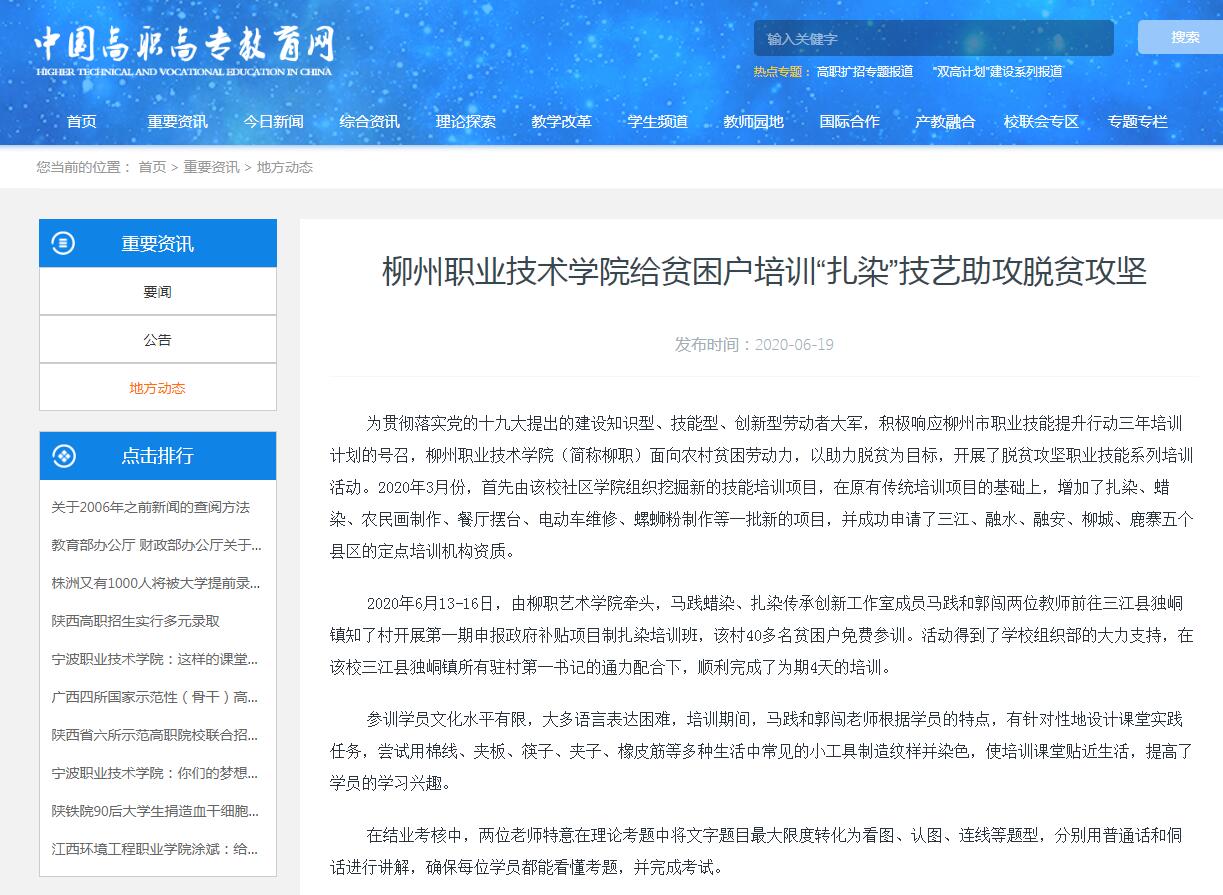
Task: Click 重要资讯 in the breadcrumb path
Action: tap(211, 167)
